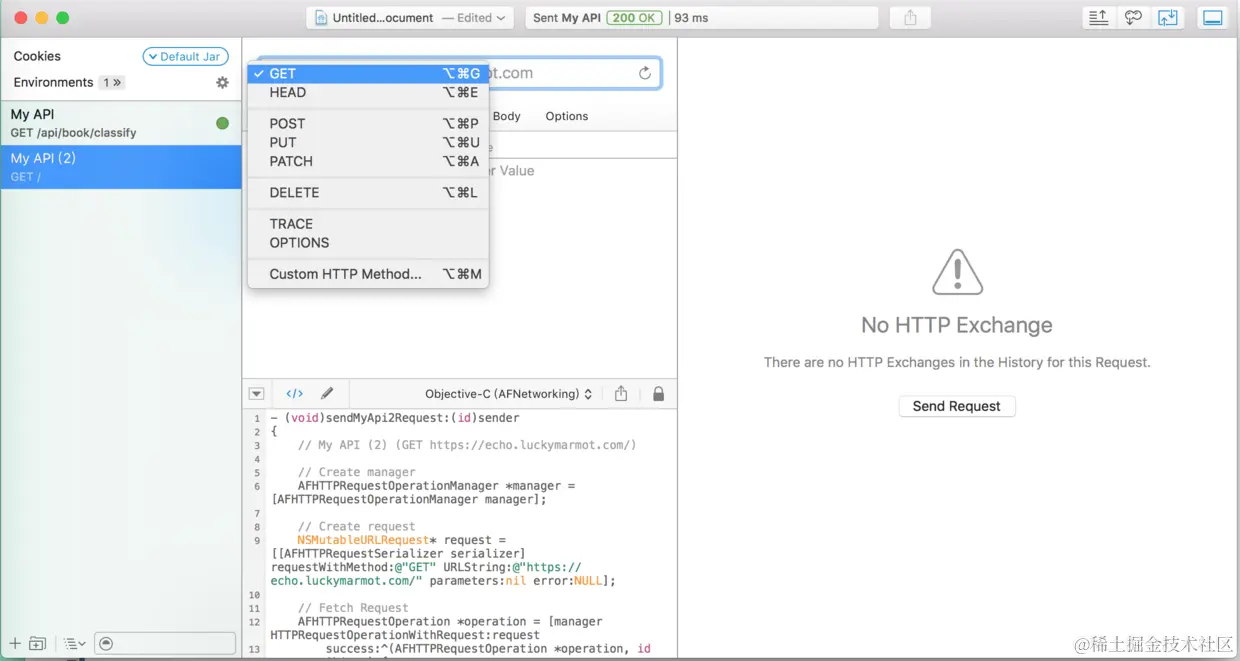
Task: Click the padlock icon in code bar
Action: [x=658, y=394]
